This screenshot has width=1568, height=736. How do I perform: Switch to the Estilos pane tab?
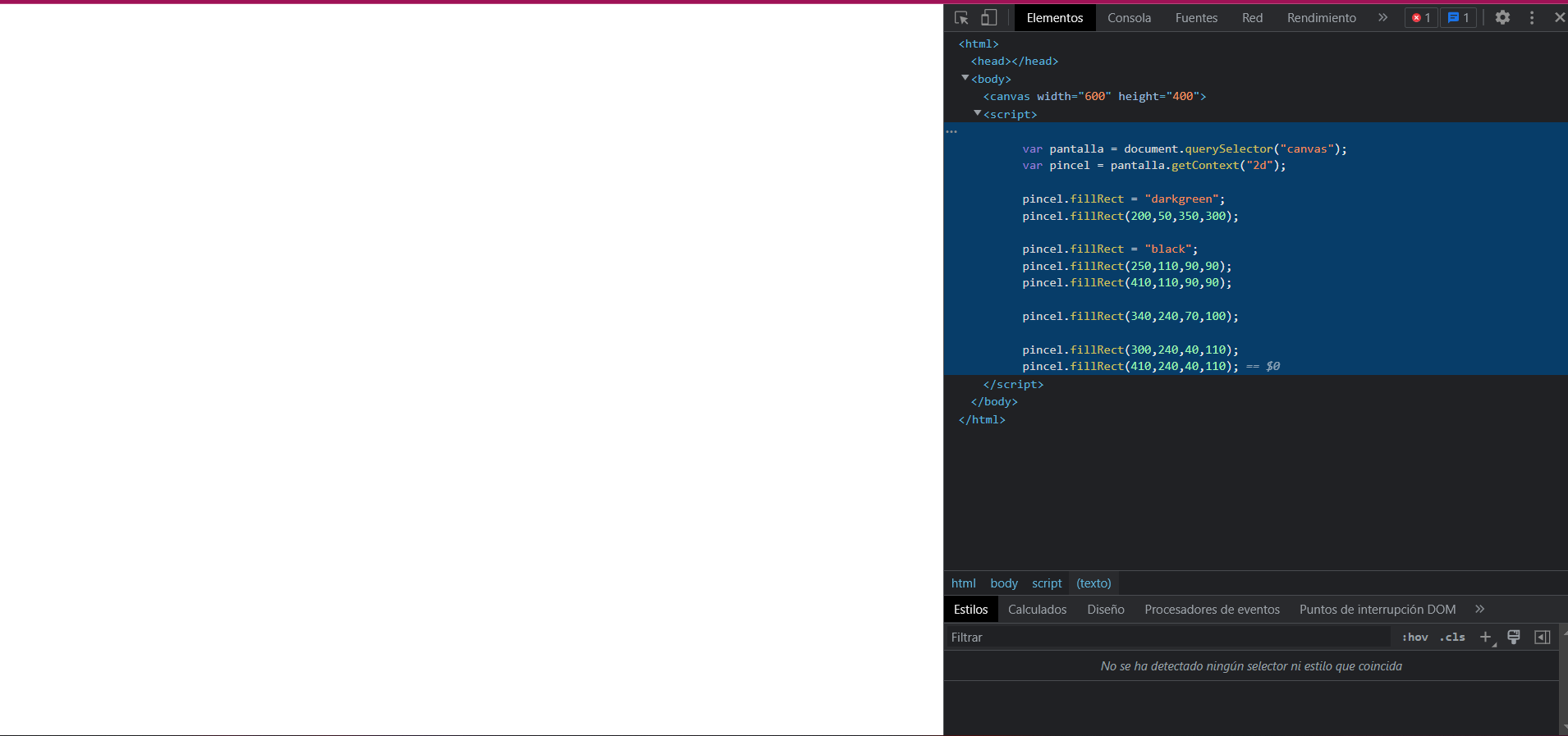(x=970, y=609)
